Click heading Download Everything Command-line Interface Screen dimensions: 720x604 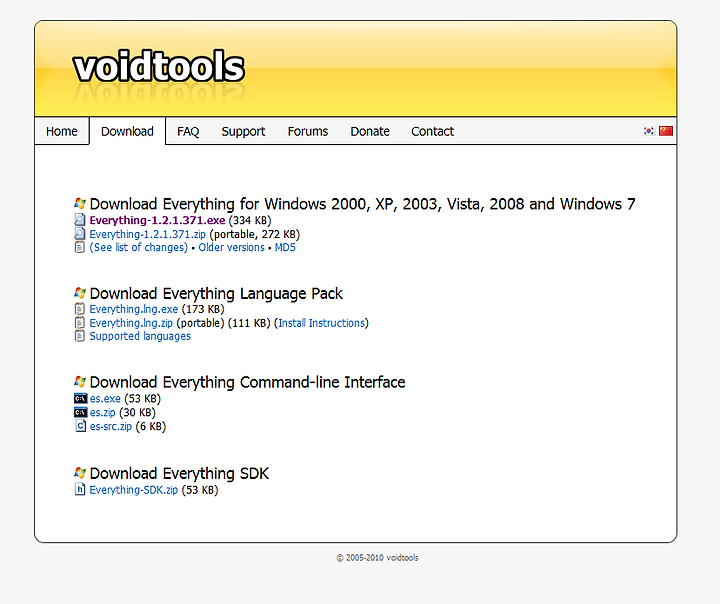(x=248, y=382)
